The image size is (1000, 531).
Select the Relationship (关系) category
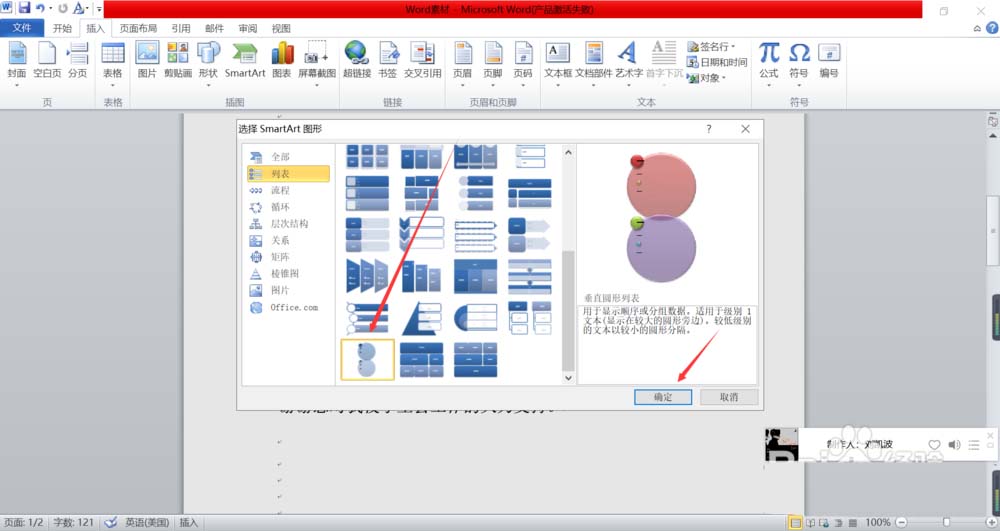click(288, 240)
